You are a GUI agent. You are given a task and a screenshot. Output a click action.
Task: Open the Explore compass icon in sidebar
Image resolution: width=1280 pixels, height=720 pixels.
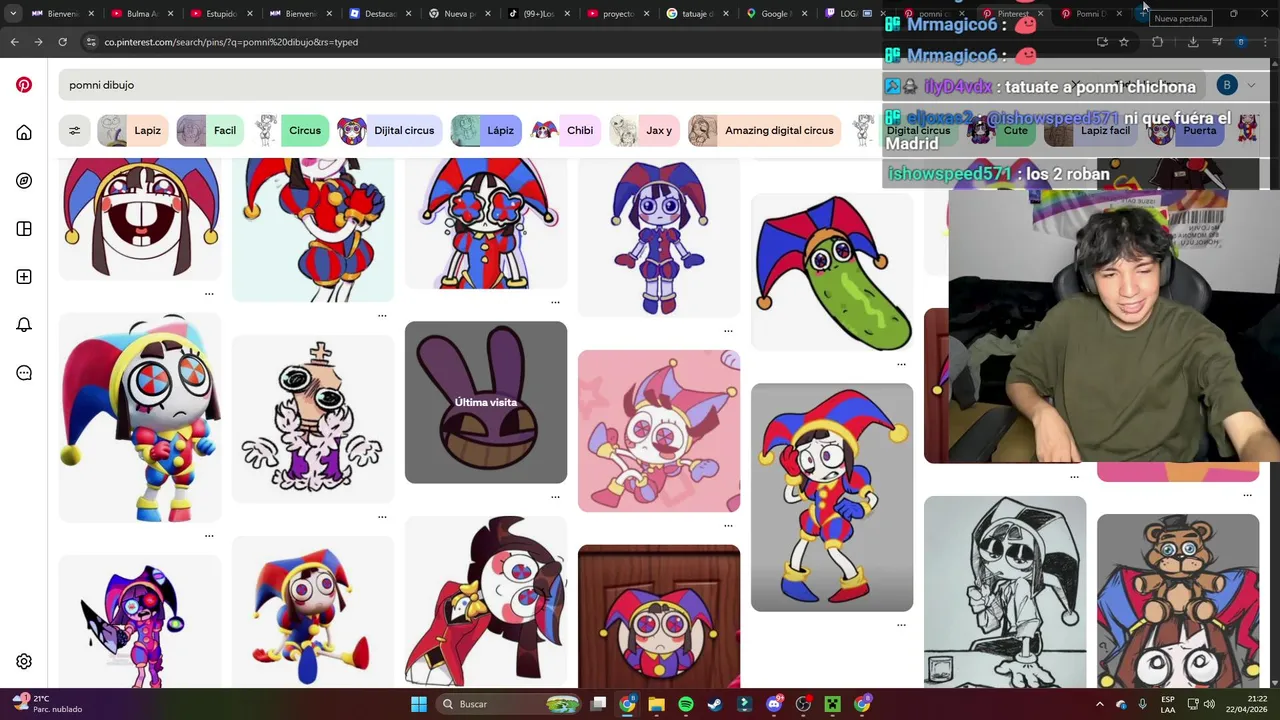pyautogui.click(x=24, y=181)
